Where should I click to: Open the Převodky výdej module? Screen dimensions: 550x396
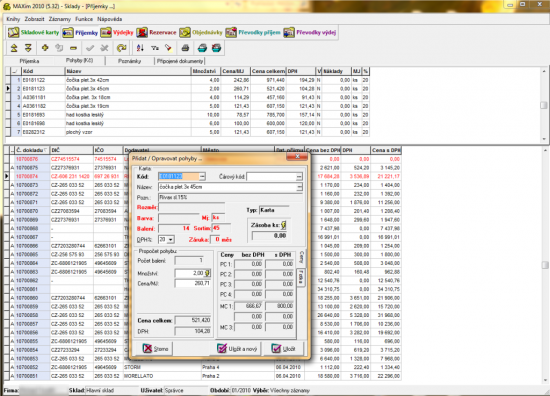pyautogui.click(x=310, y=33)
